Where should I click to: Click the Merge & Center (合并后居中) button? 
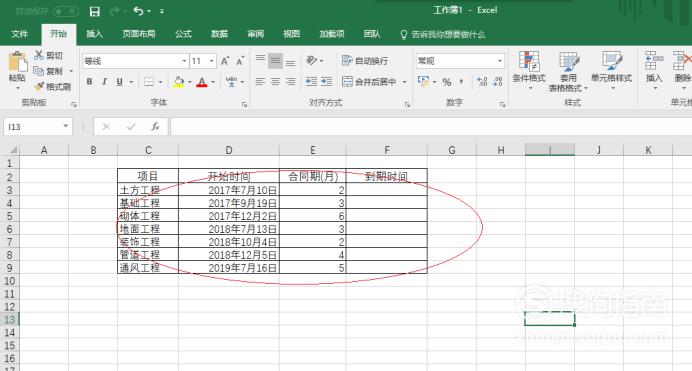tap(369, 82)
